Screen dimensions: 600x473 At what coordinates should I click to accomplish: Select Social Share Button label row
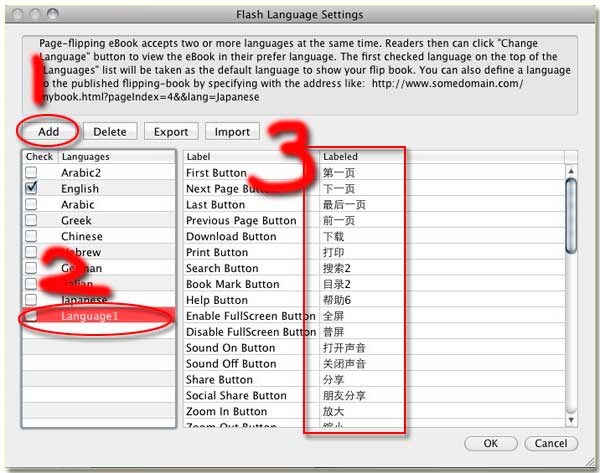click(x=374, y=395)
